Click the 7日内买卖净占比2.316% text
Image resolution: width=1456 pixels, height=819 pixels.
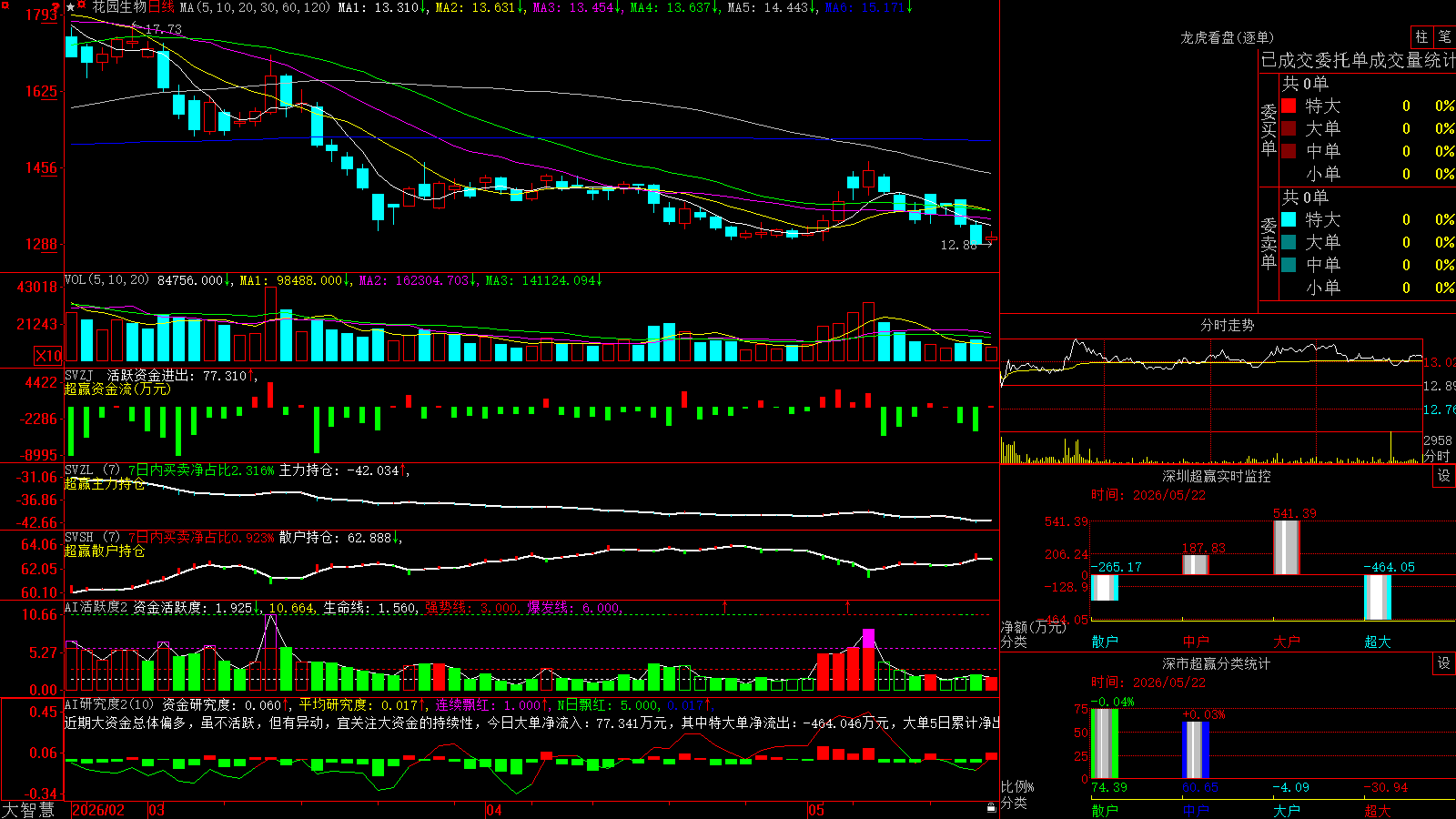201,470
